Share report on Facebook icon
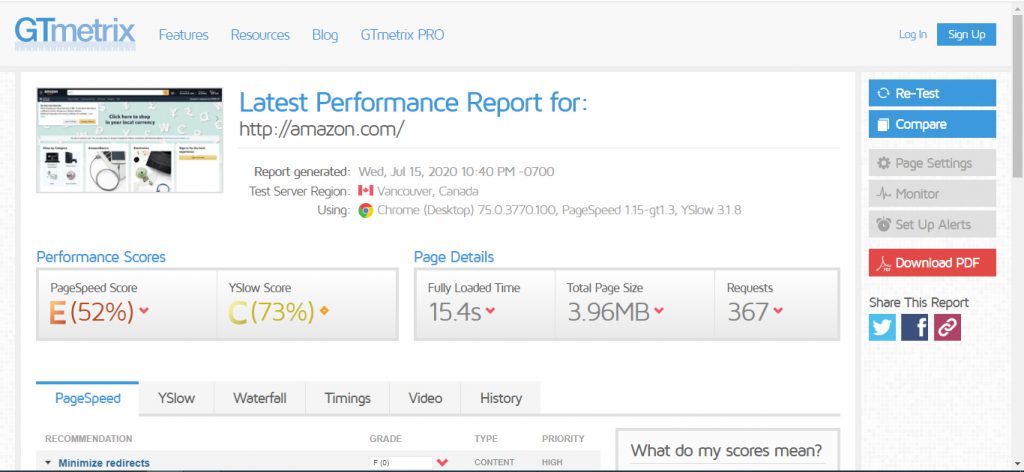This screenshot has height=472, width=1024. pyautogui.click(x=914, y=327)
